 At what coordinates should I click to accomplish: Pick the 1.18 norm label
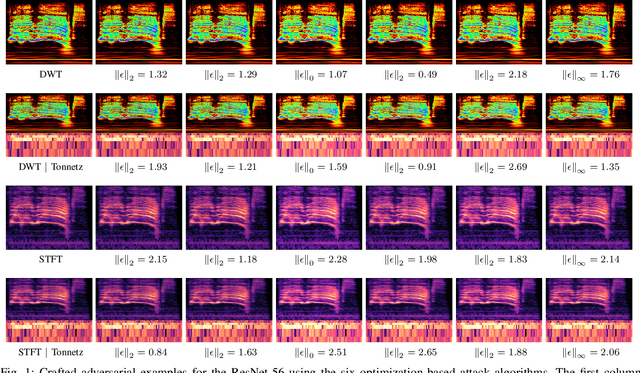point(231,260)
